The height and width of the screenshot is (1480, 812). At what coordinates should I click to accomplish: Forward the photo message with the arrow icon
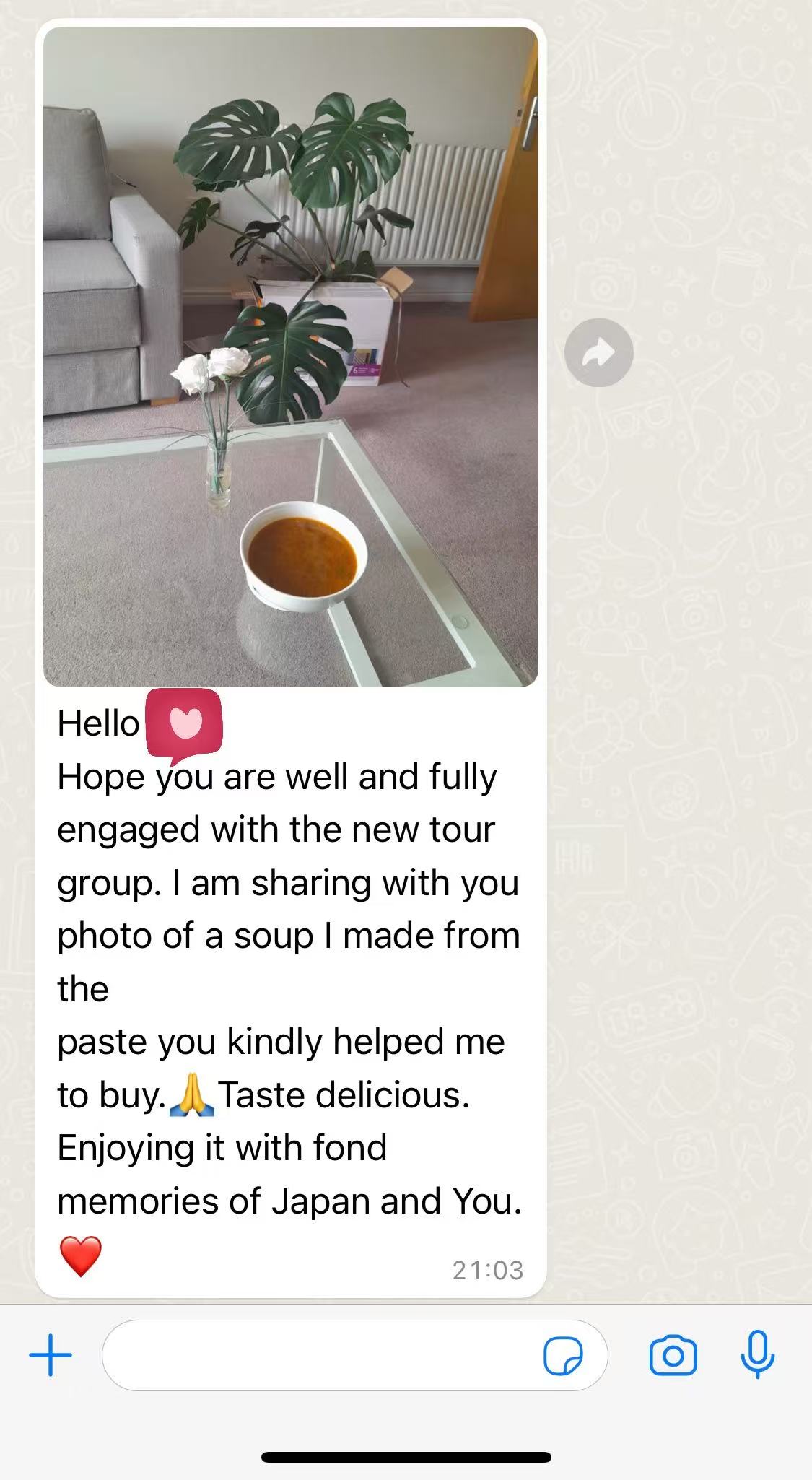598,352
